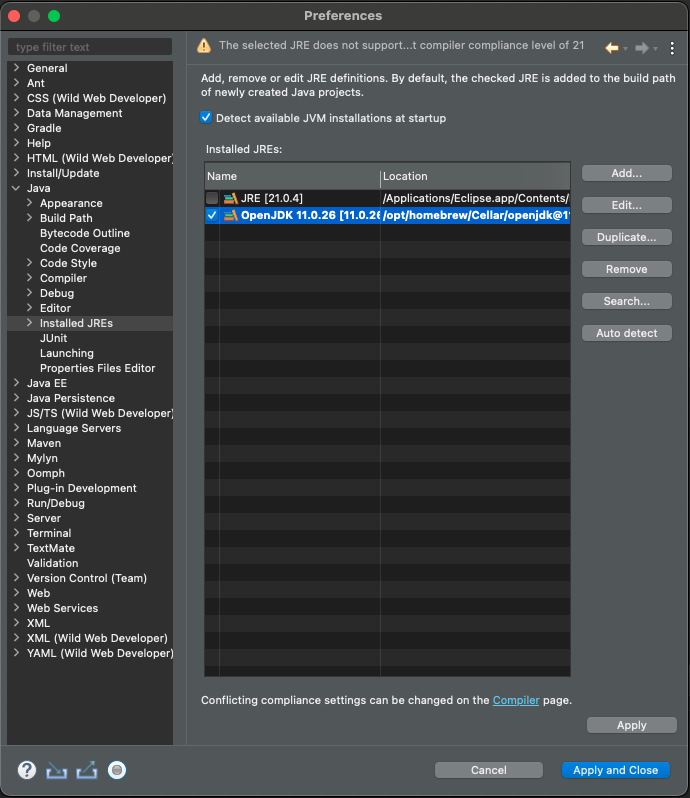Sort by the Location column header

pos(475,176)
